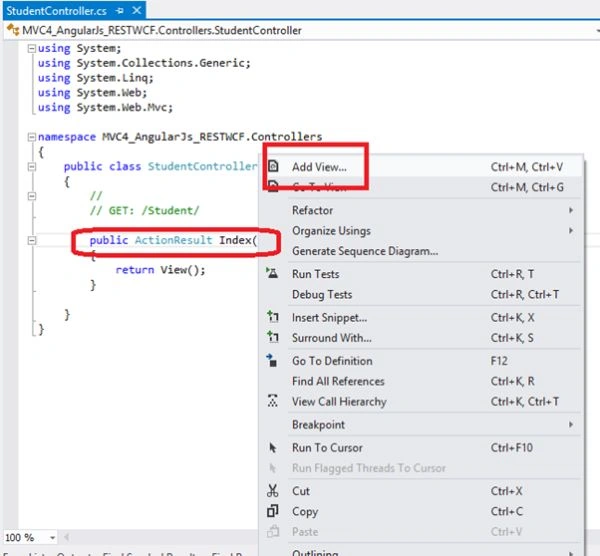Open the 100 % zoom dropdown
The height and width of the screenshot is (556, 600).
pyautogui.click(x=52, y=538)
